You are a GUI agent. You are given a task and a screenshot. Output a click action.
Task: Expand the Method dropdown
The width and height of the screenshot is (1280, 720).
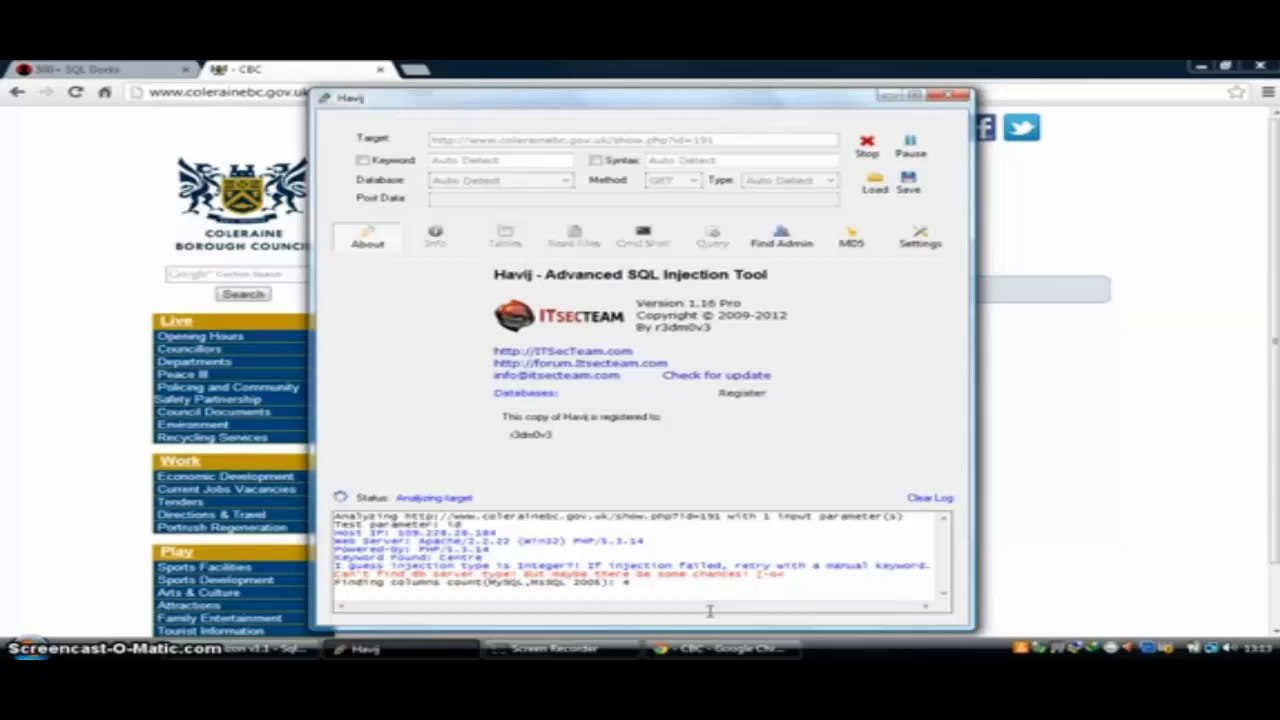tap(694, 180)
